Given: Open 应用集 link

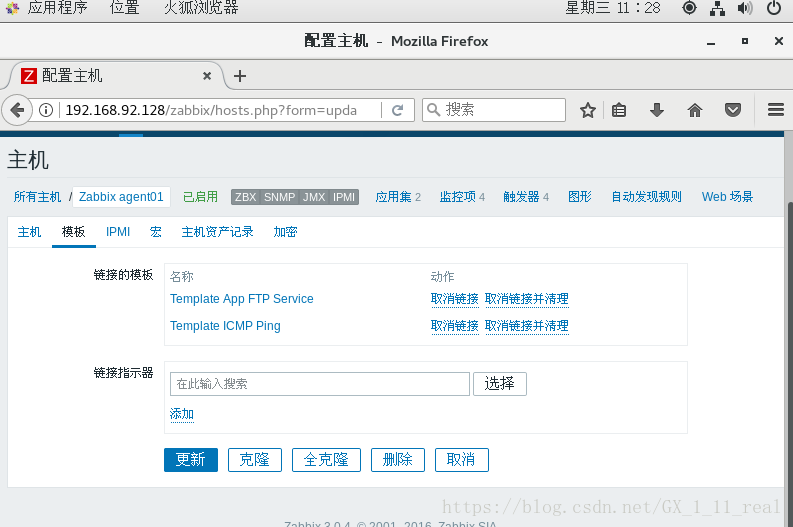Looking at the screenshot, I should [x=393, y=197].
